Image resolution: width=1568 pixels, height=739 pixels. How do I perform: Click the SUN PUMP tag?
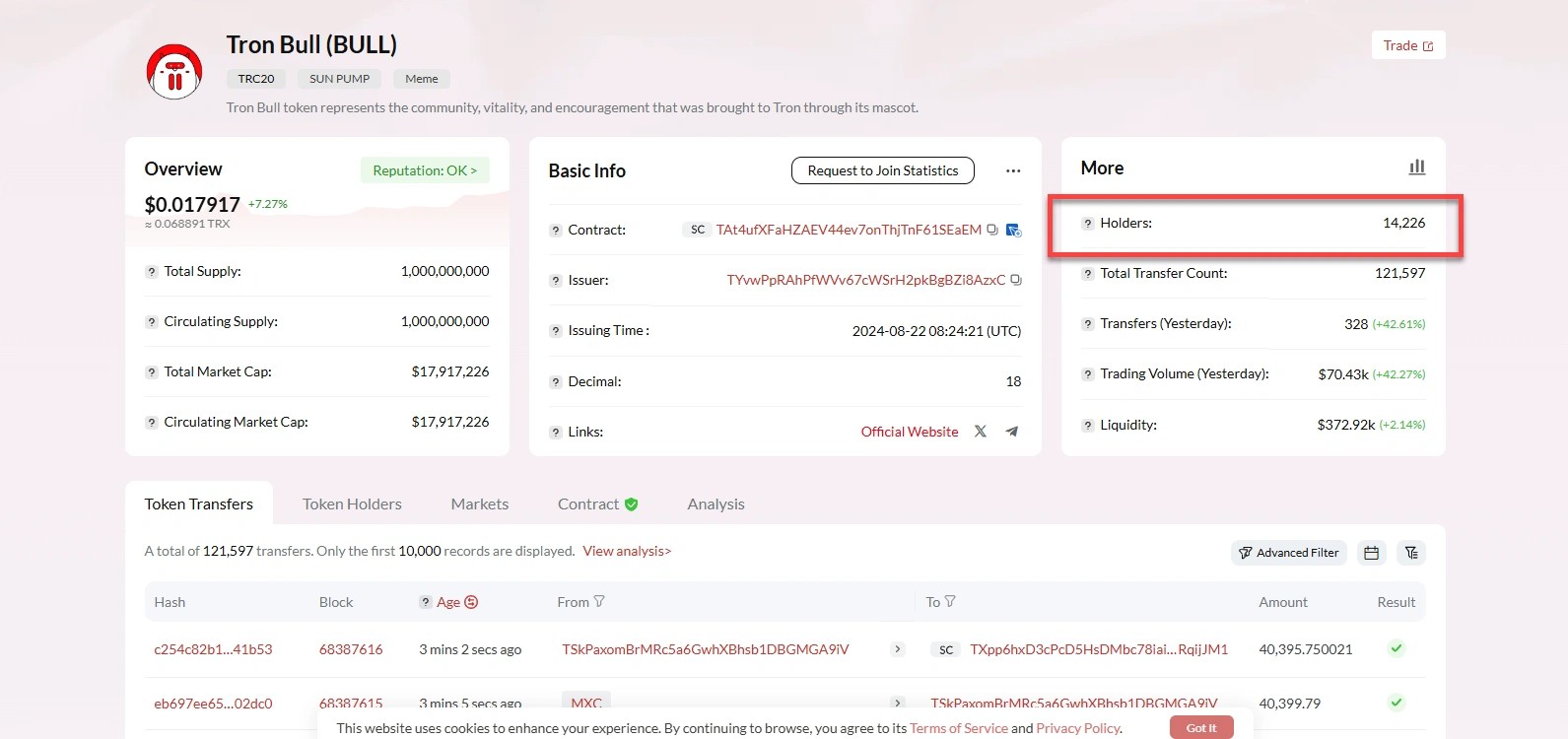pos(340,79)
